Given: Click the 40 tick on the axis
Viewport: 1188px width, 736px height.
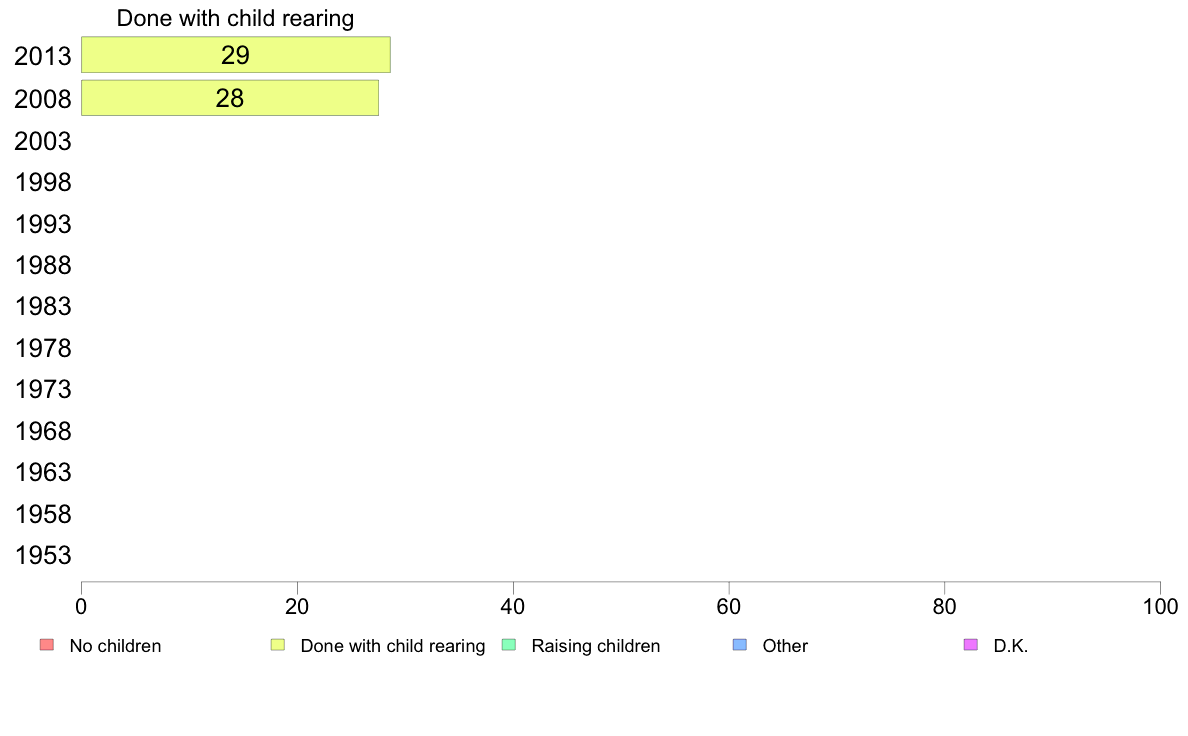Looking at the screenshot, I should coord(513,607).
